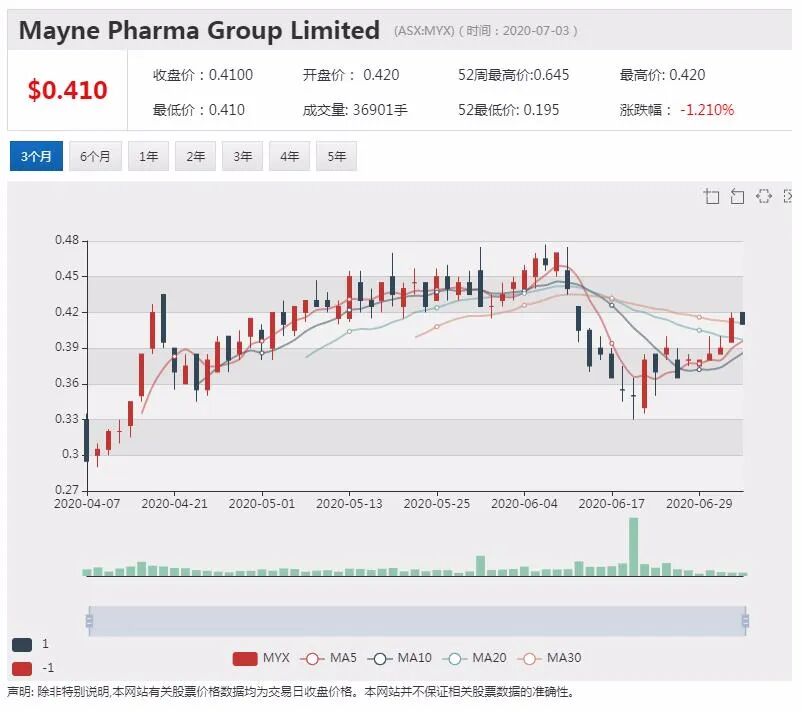Hide the MA10 moving average line
The image size is (802, 712).
pyautogui.click(x=399, y=658)
